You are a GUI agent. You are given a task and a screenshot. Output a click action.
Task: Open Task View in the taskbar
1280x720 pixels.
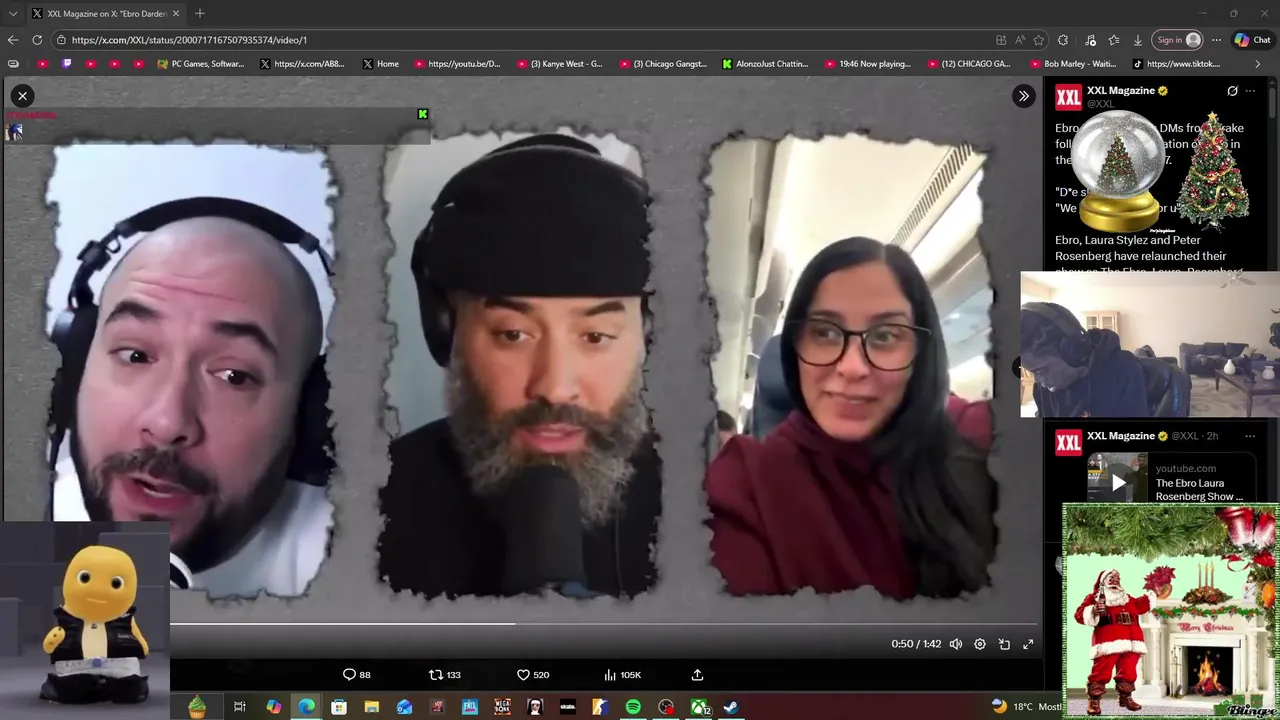pyautogui.click(x=240, y=707)
